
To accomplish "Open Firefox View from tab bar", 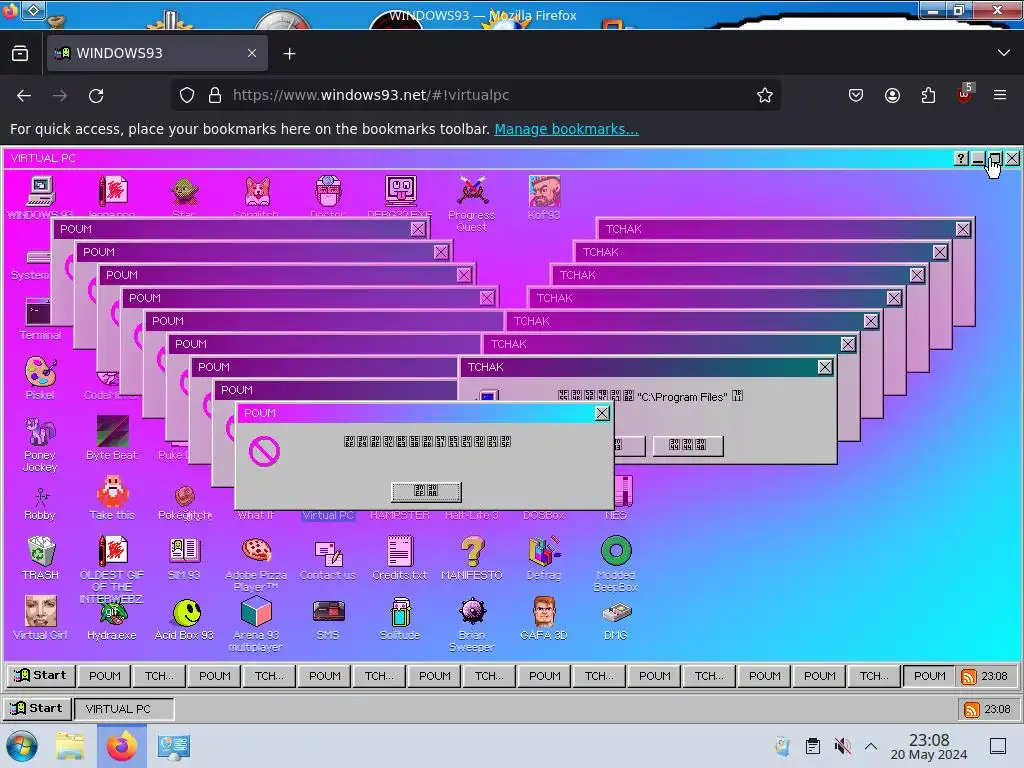I will tap(20, 53).
